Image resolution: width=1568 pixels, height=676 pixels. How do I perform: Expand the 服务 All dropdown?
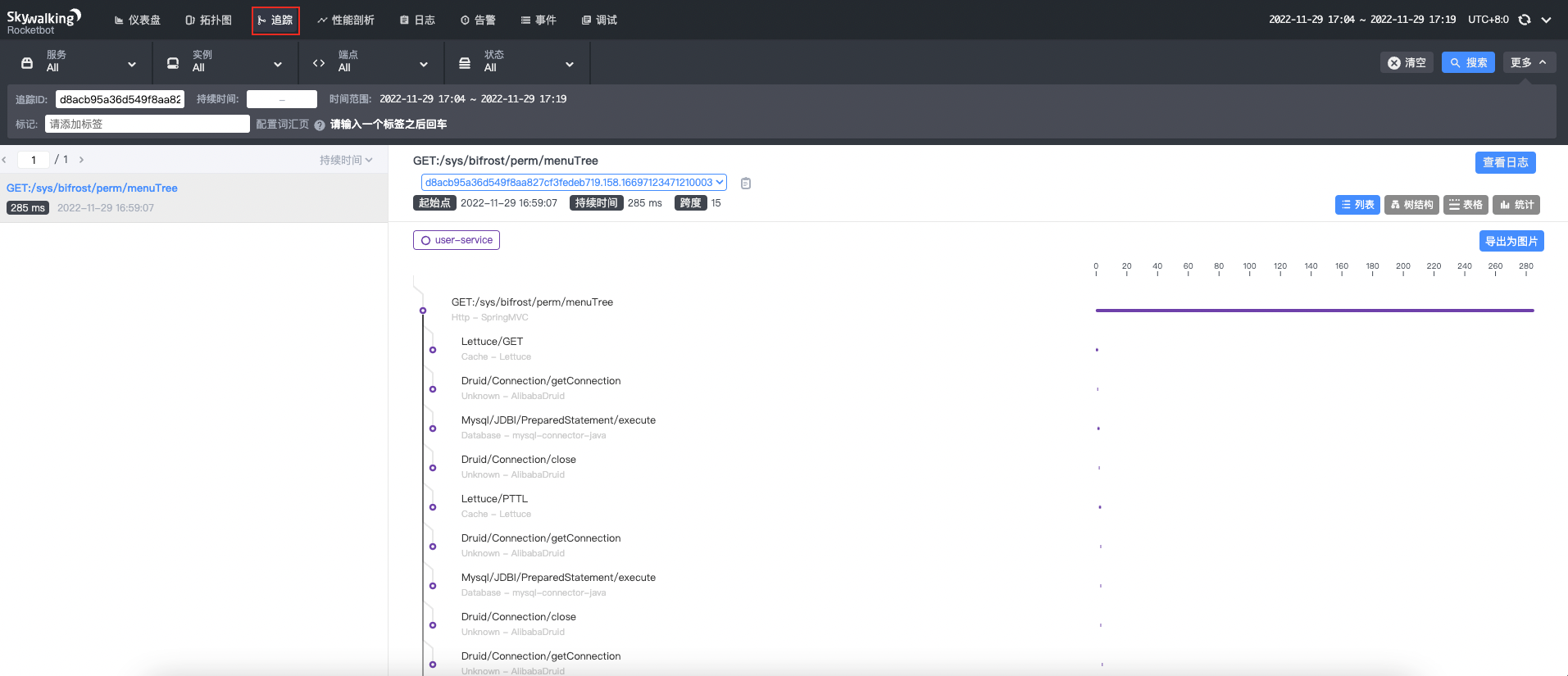click(x=79, y=62)
